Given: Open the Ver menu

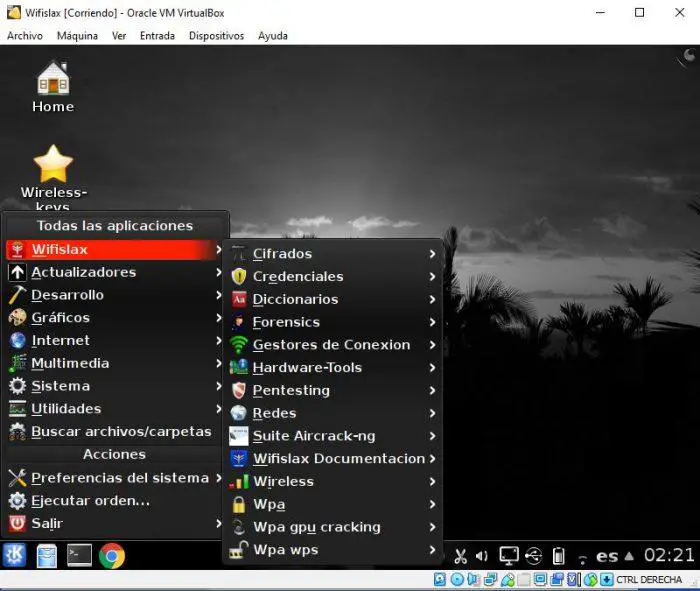Looking at the screenshot, I should pos(119,36).
